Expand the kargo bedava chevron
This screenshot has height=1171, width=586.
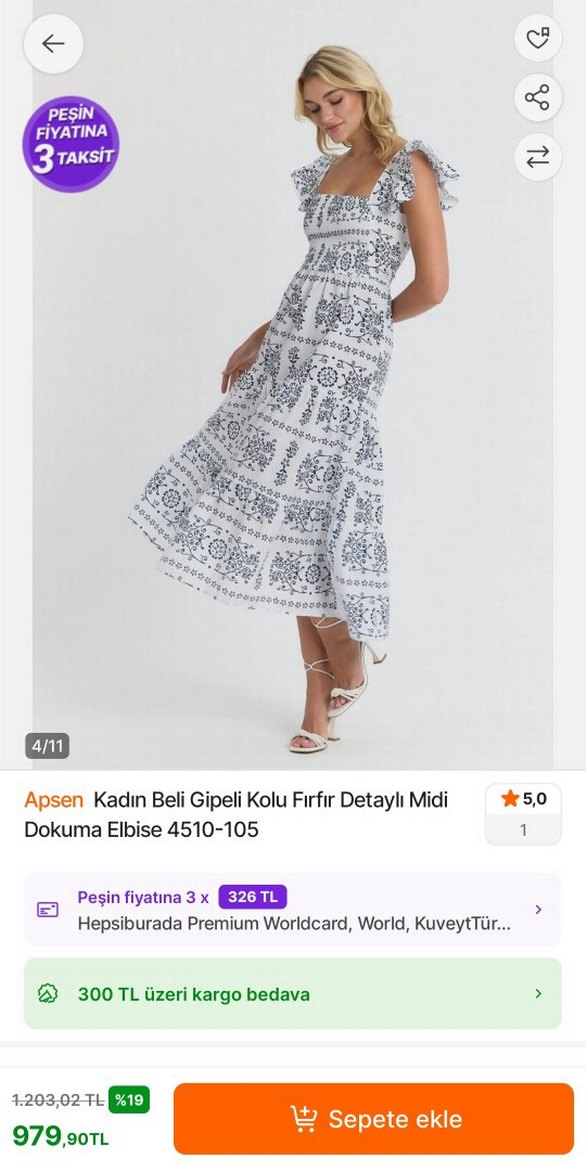[x=538, y=994]
